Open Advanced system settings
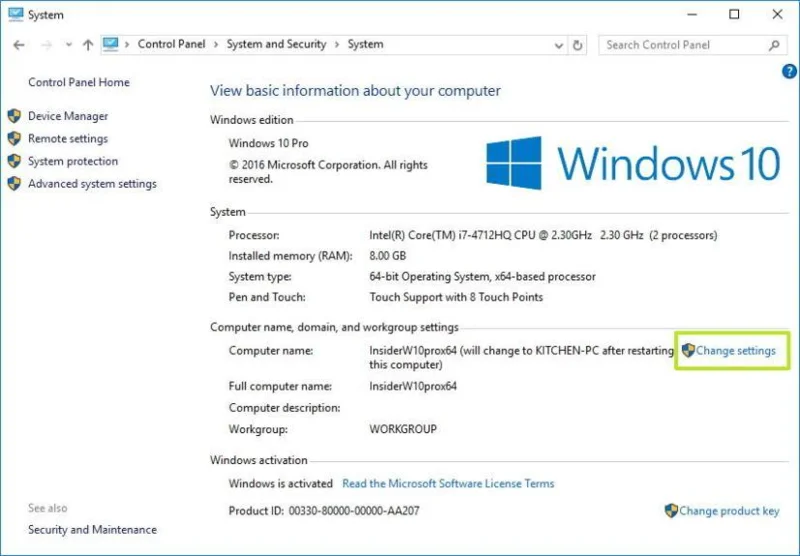Screen dimensions: 800x556 pos(92,184)
